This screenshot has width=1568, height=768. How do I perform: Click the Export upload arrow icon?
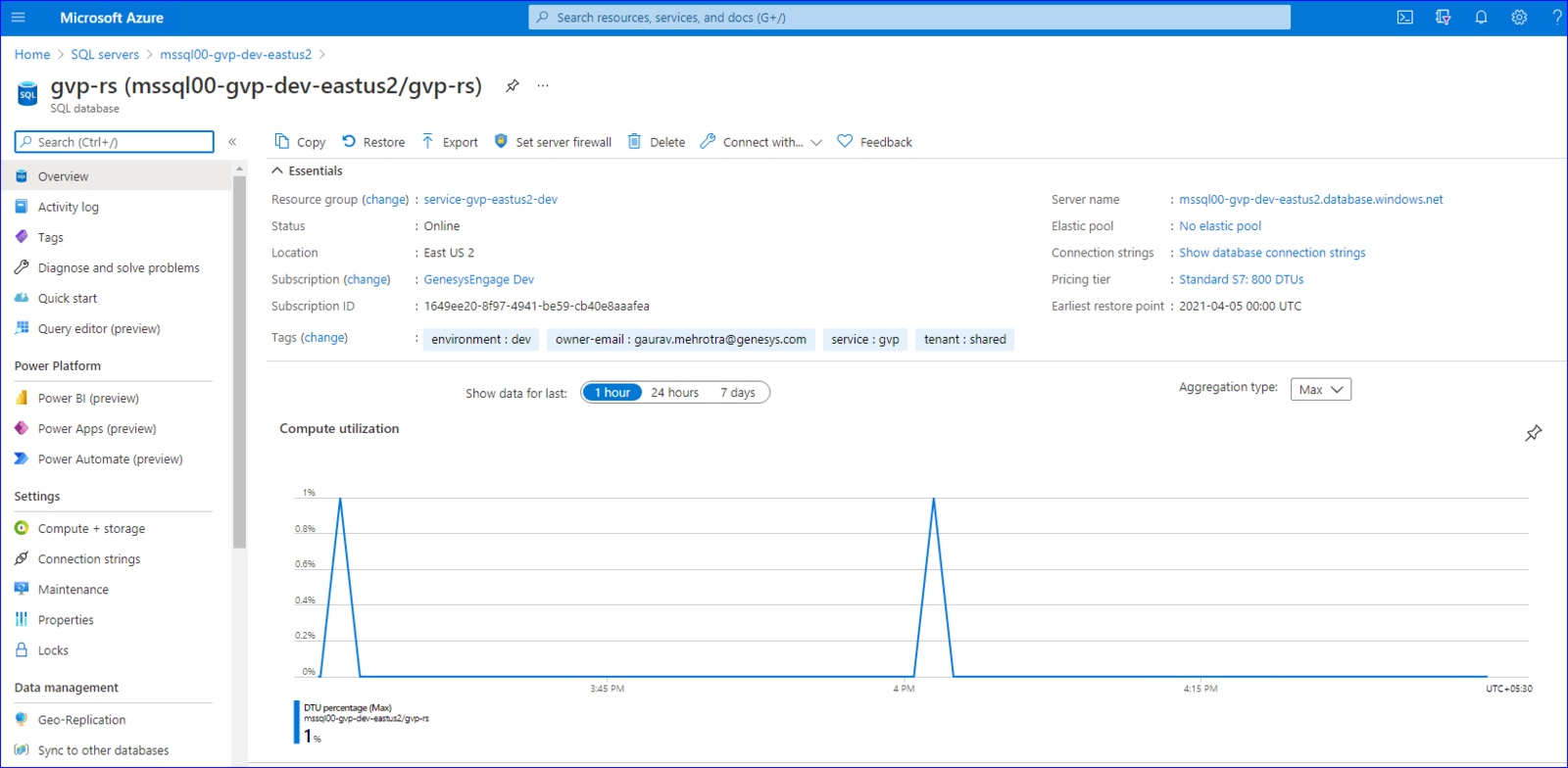click(427, 141)
